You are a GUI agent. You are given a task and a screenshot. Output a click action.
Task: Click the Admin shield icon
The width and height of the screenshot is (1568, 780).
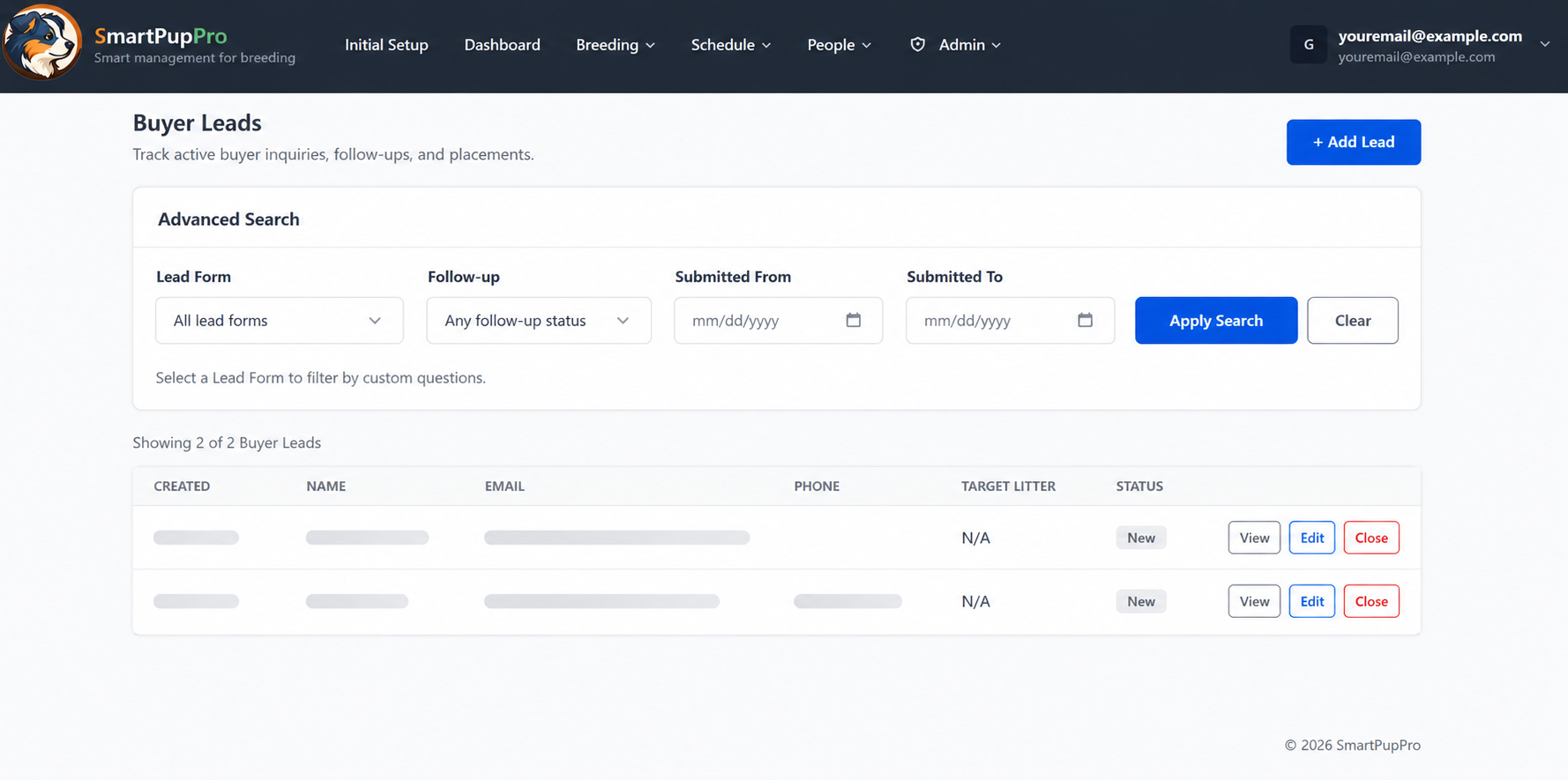coord(917,45)
